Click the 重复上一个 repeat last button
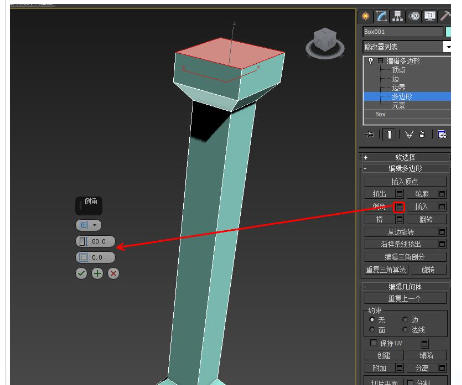 pos(405,298)
